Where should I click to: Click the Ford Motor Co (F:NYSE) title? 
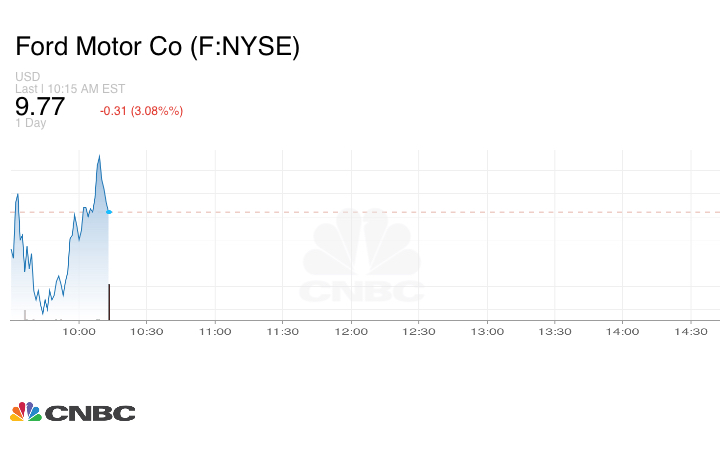157,47
